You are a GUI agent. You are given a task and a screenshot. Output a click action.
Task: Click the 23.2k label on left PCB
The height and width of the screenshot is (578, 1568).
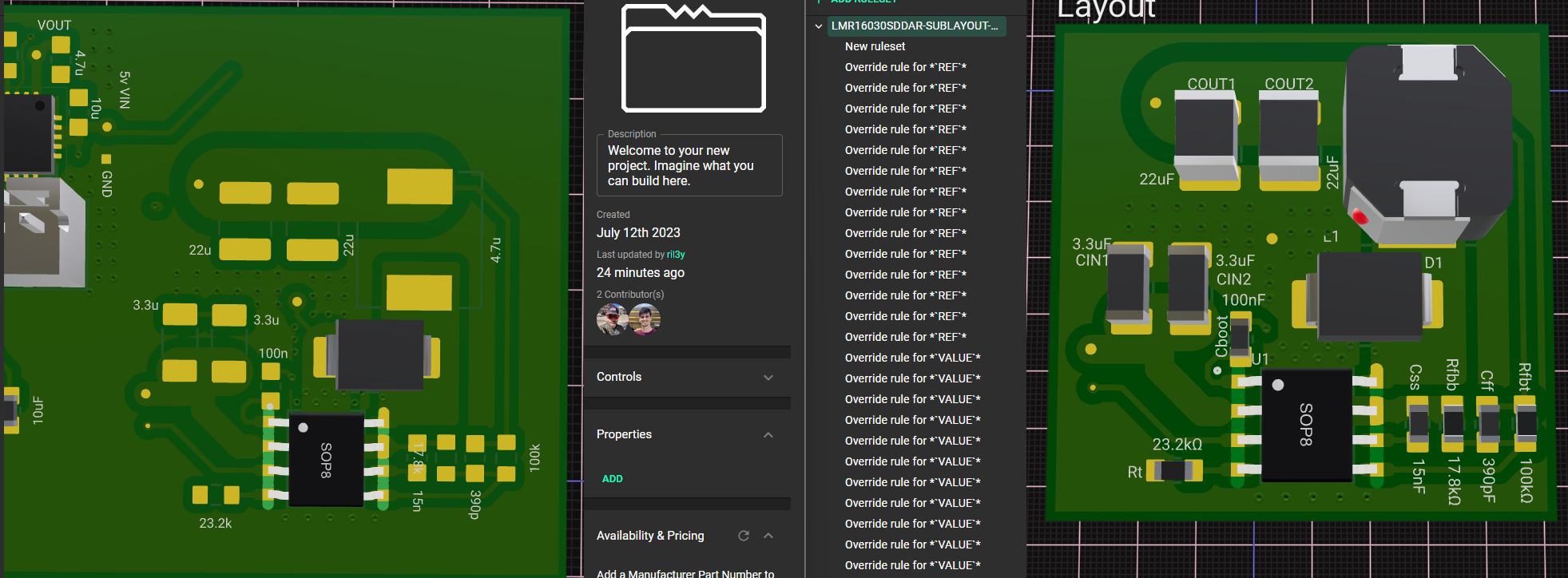216,524
